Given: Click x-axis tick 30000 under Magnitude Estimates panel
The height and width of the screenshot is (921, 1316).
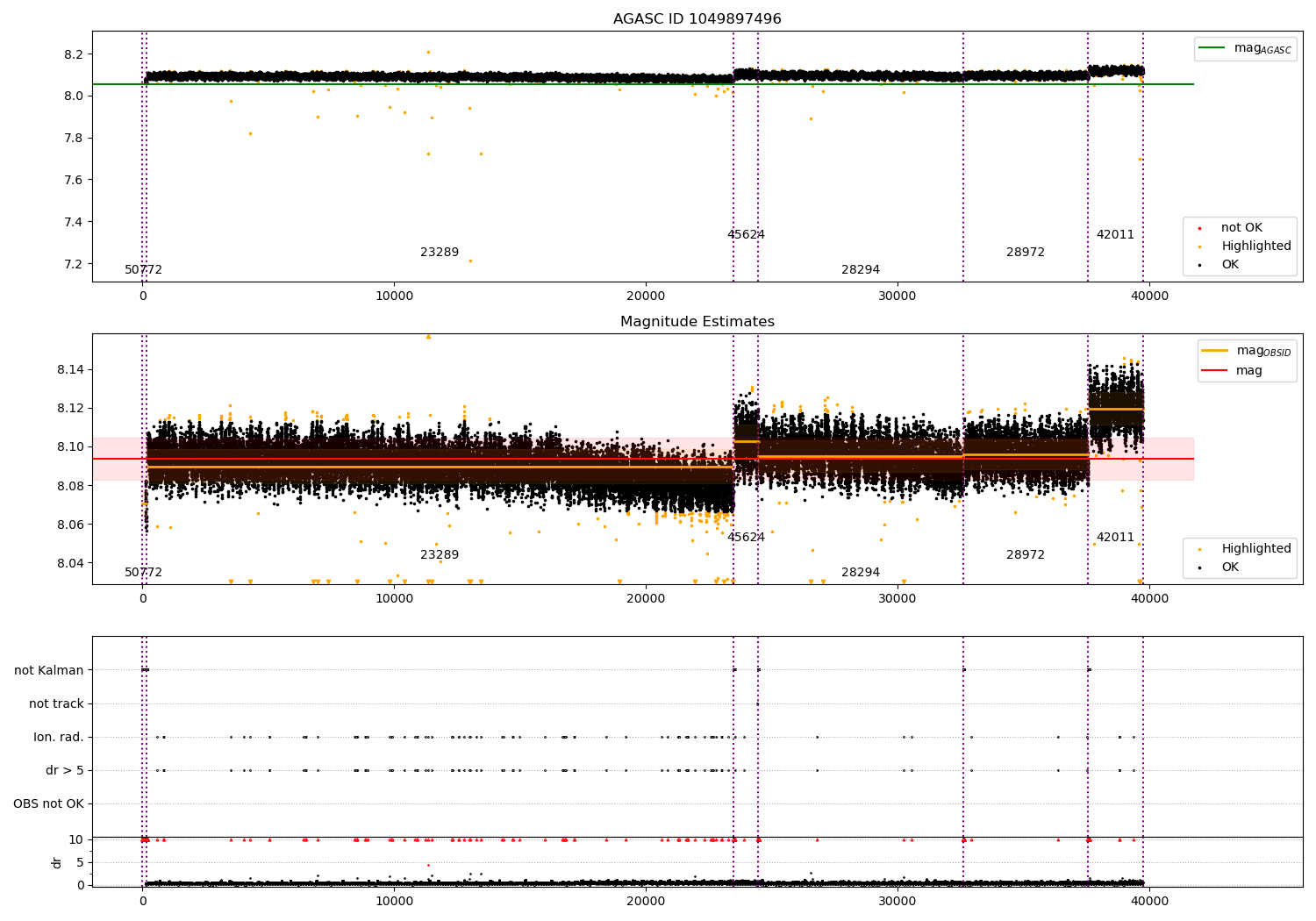Looking at the screenshot, I should [x=898, y=599].
